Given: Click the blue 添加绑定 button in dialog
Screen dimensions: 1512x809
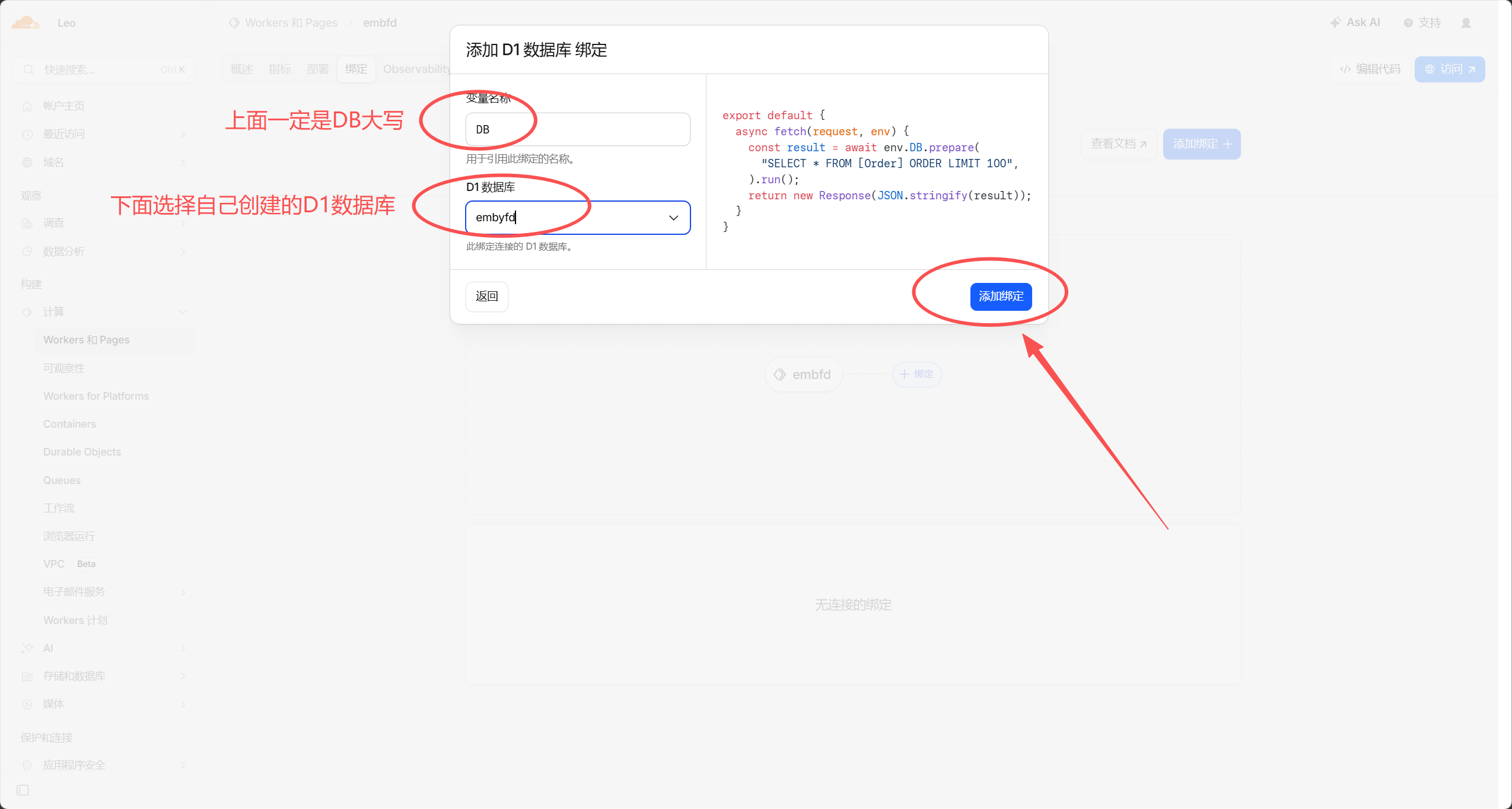Looking at the screenshot, I should coord(1001,296).
